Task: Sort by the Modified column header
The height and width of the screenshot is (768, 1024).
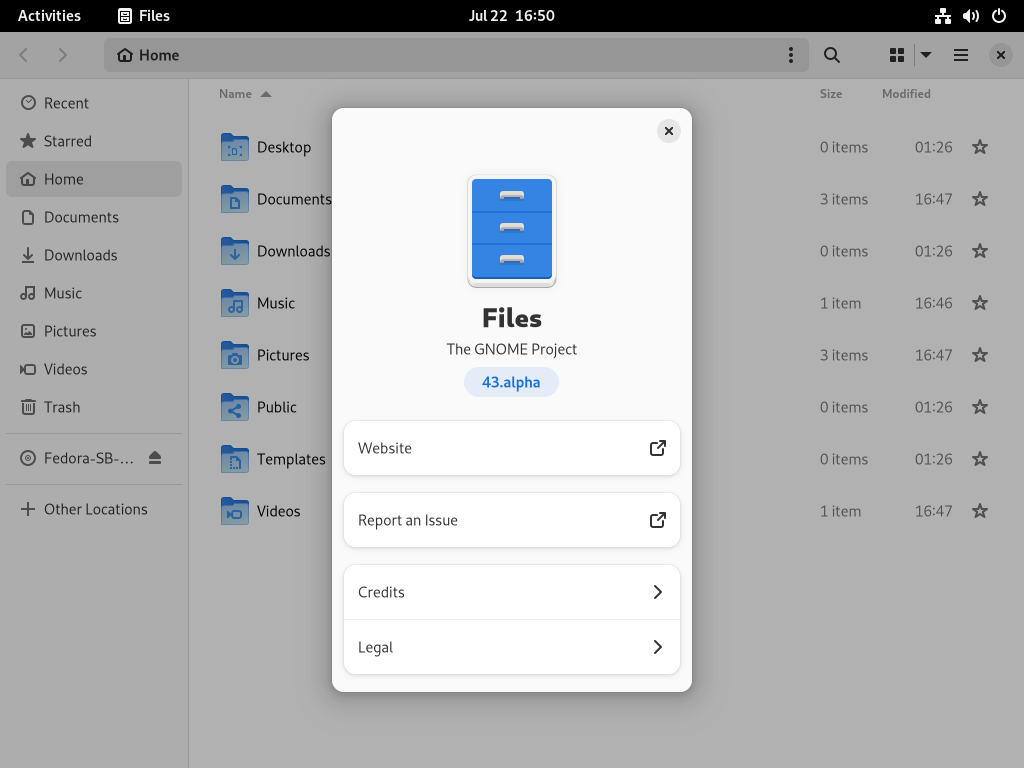Action: (906, 94)
